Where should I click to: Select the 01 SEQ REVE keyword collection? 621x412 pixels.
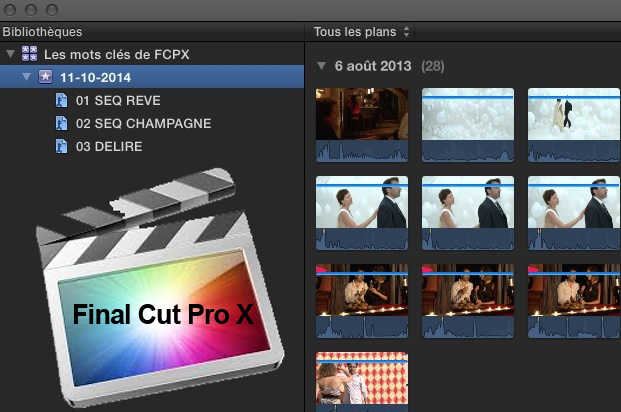(x=118, y=101)
